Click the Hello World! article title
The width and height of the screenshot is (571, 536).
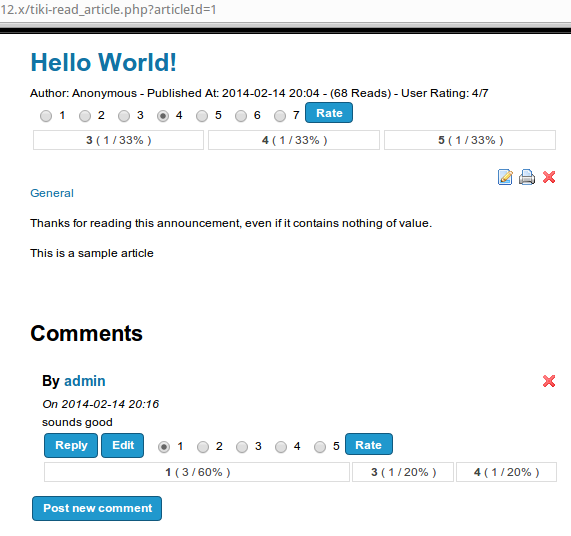point(103,62)
